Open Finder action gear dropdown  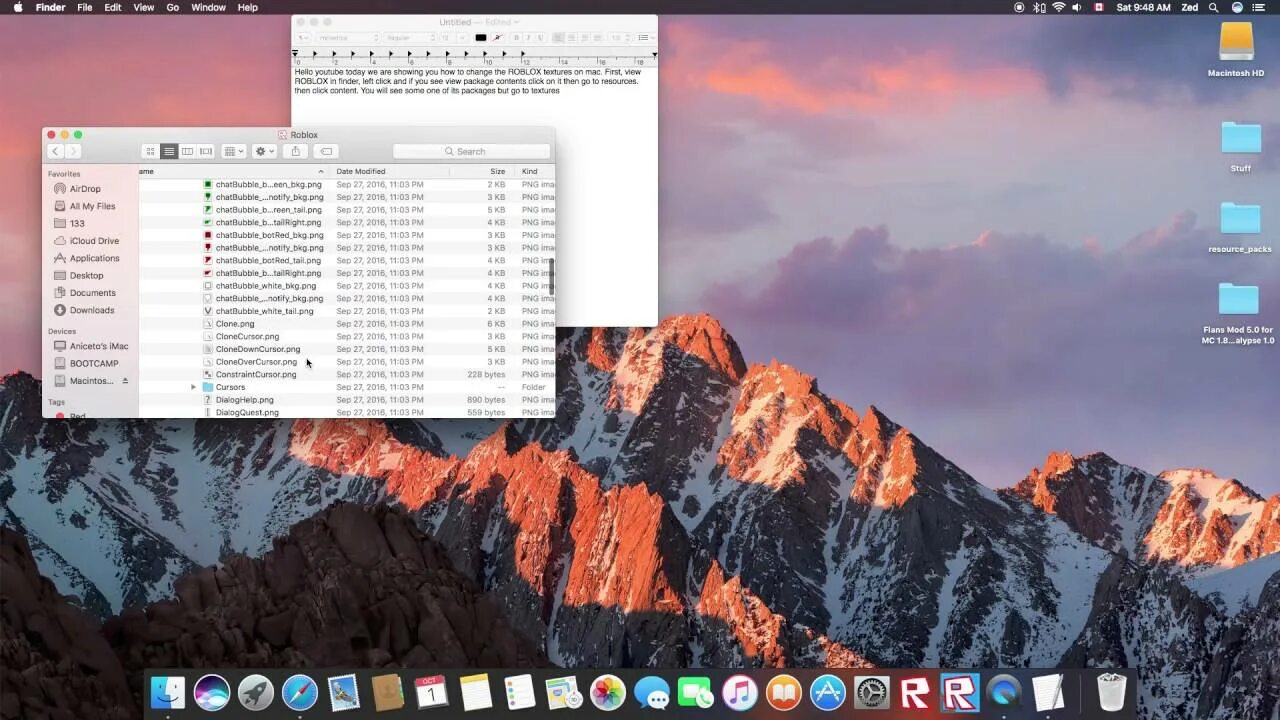pos(264,151)
